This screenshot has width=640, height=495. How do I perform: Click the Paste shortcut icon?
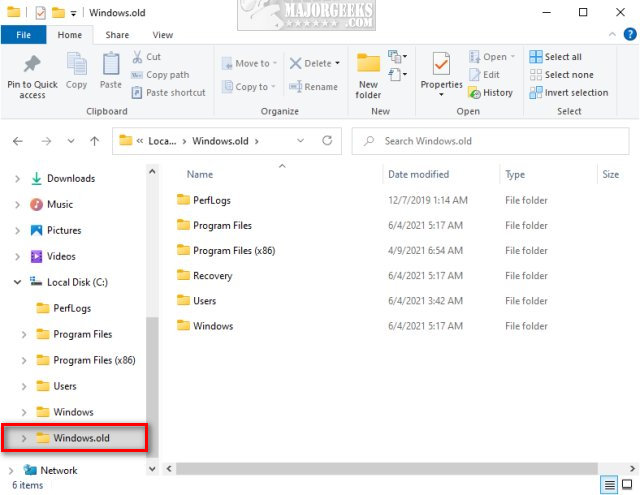[x=137, y=93]
